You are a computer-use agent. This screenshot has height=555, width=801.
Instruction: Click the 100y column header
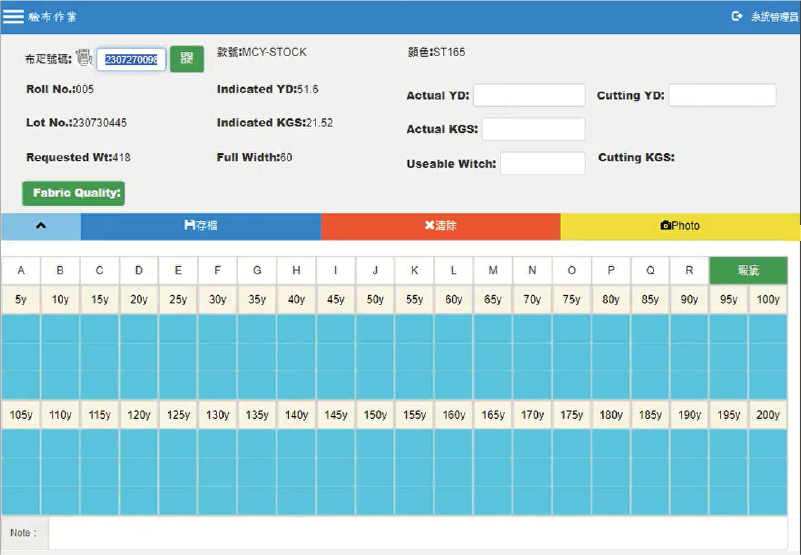click(x=768, y=299)
